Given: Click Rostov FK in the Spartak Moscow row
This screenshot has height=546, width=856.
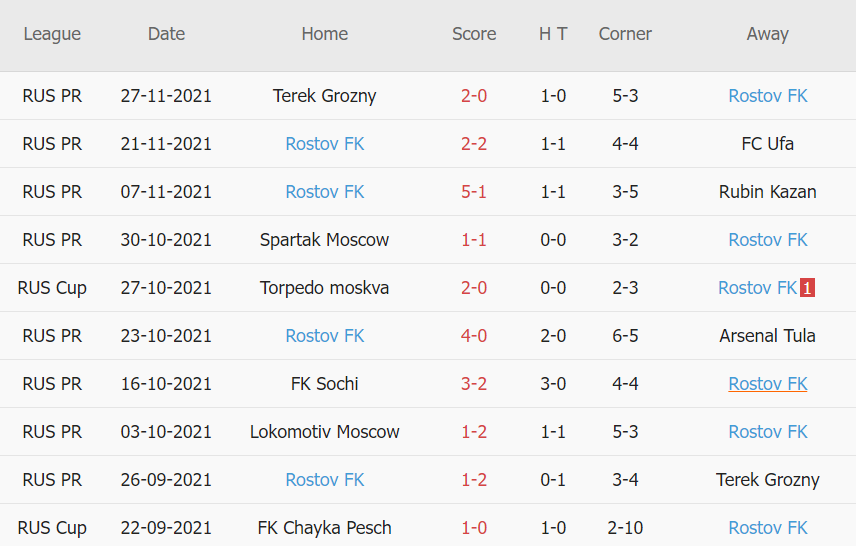Looking at the screenshot, I should 767,240.
